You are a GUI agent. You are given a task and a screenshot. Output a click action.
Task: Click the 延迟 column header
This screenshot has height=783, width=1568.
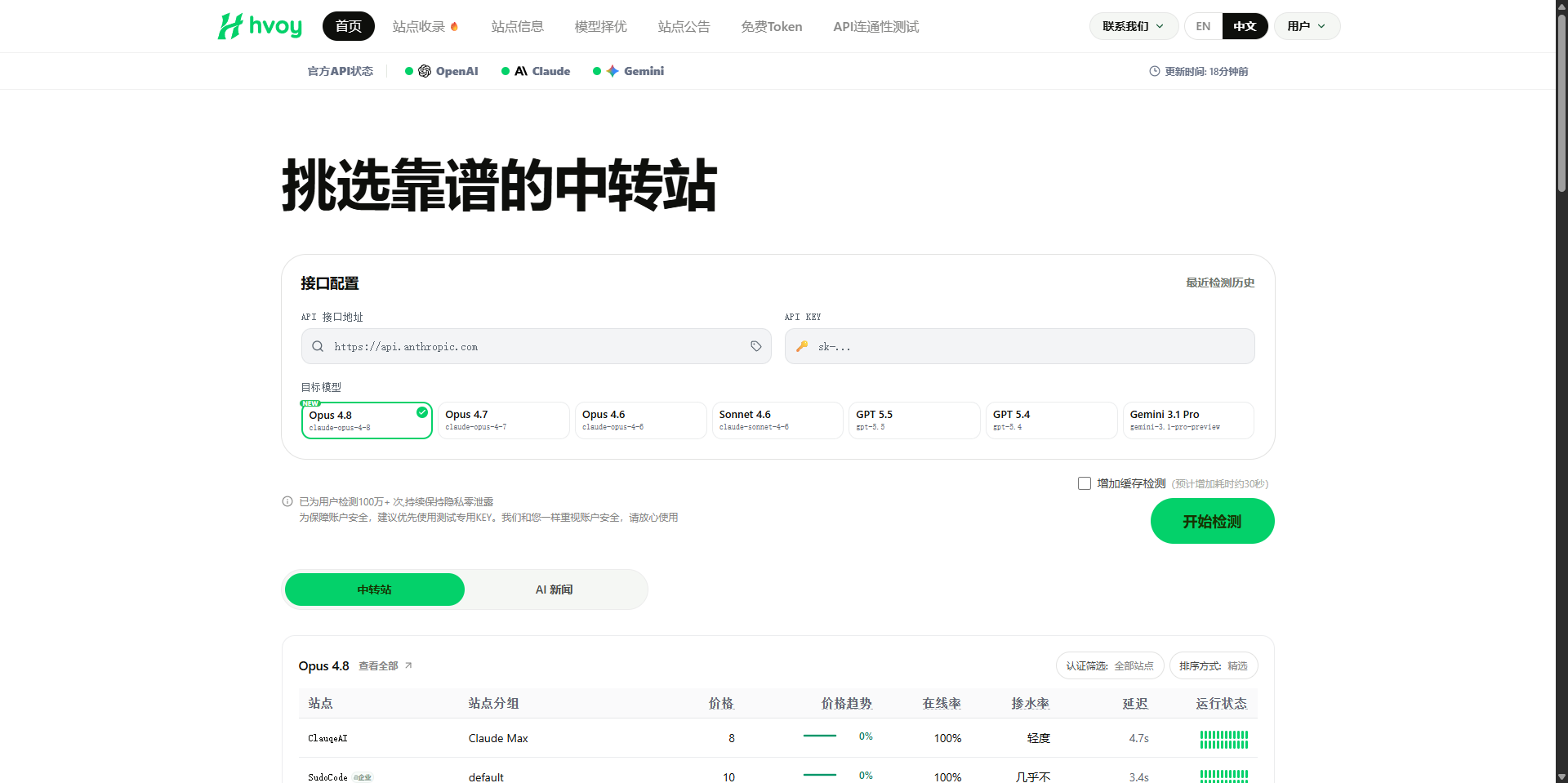coord(1135,703)
